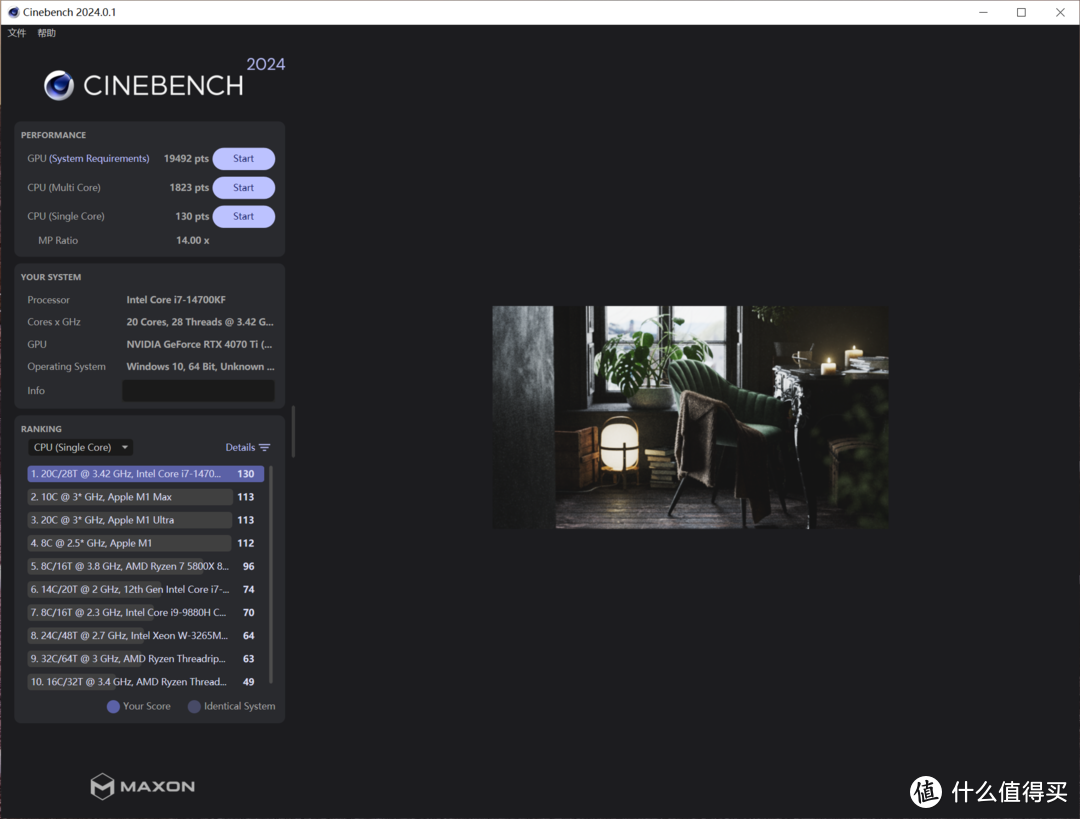The image size is (1080, 819).
Task: Select ranking entry 32C/64T AMD Ryzen Threadripper
Action: click(x=145, y=659)
